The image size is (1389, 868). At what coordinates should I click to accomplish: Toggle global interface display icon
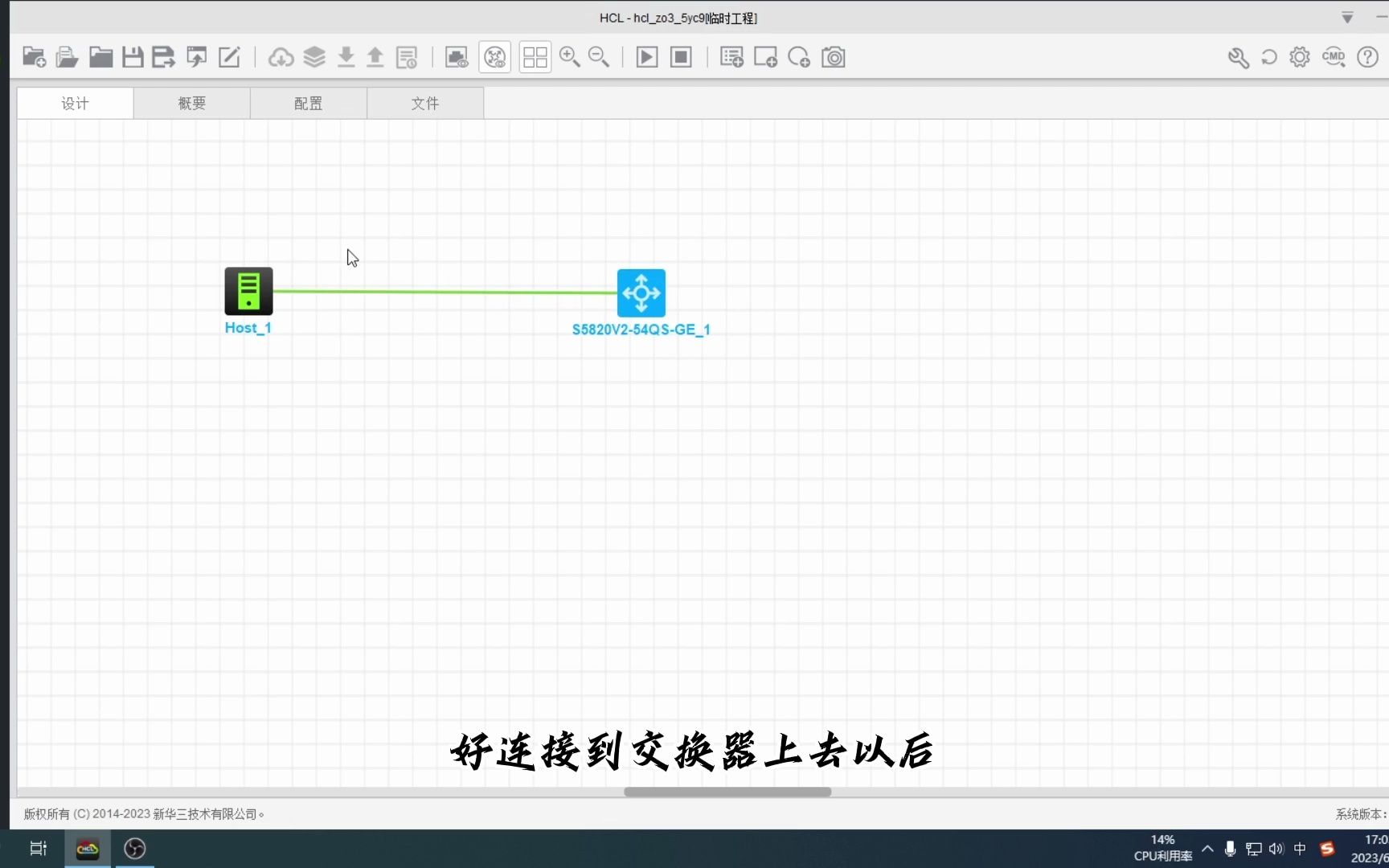[x=494, y=56]
